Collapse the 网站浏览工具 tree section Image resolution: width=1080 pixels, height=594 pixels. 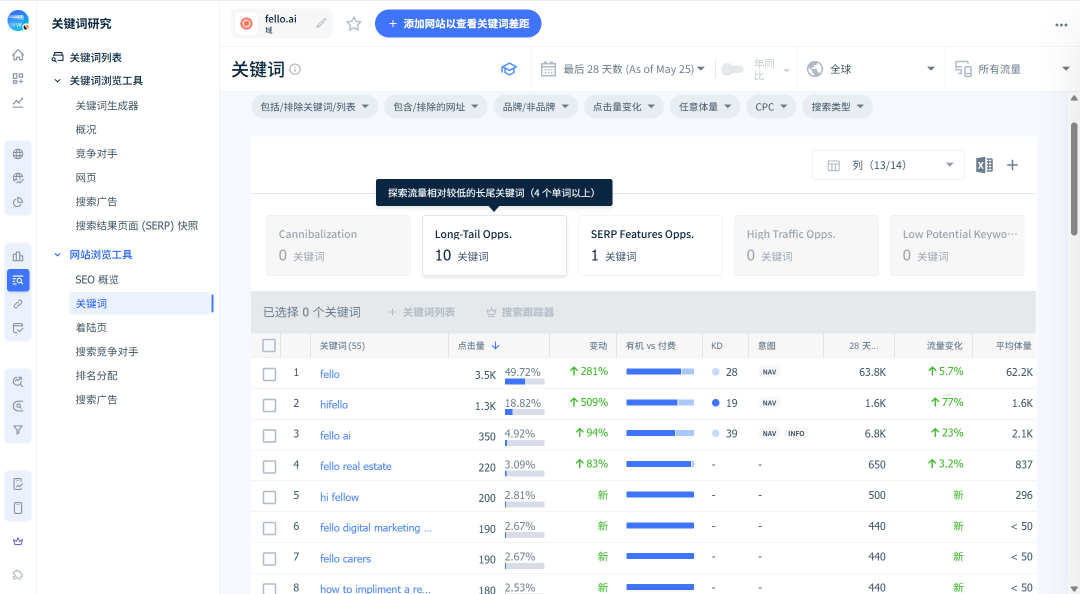coord(58,254)
